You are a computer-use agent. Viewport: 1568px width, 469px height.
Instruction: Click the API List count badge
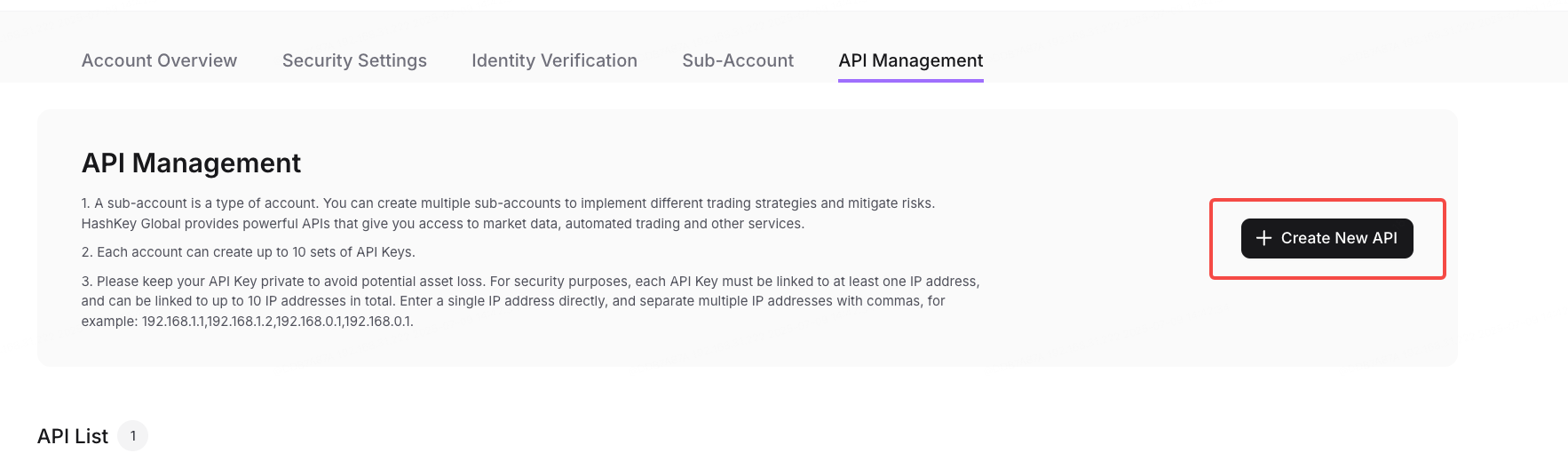[x=133, y=436]
